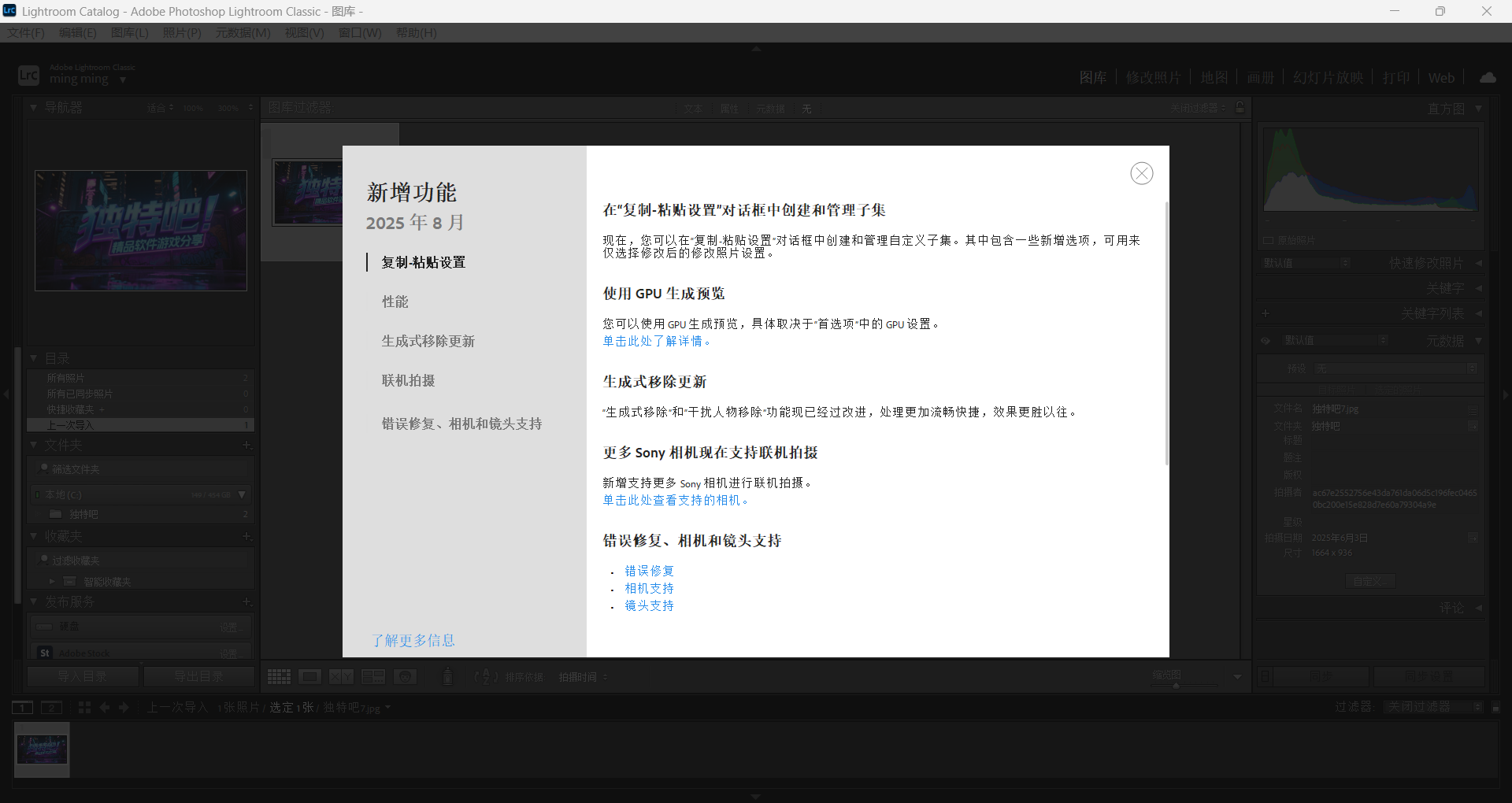Toggle the A-Z sort direction icon
The height and width of the screenshot is (803, 1512).
pos(486,676)
